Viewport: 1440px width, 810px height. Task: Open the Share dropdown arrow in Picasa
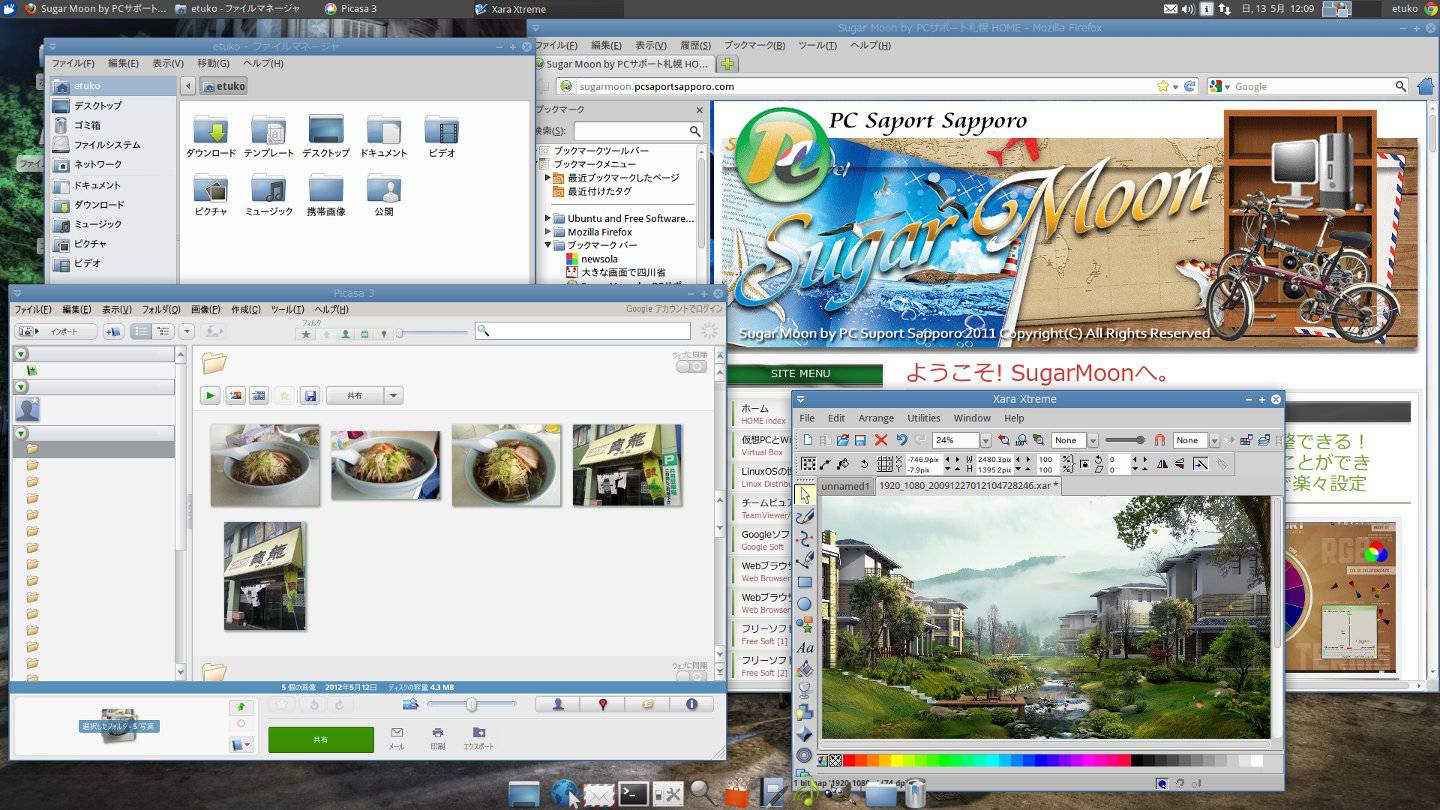(x=394, y=396)
